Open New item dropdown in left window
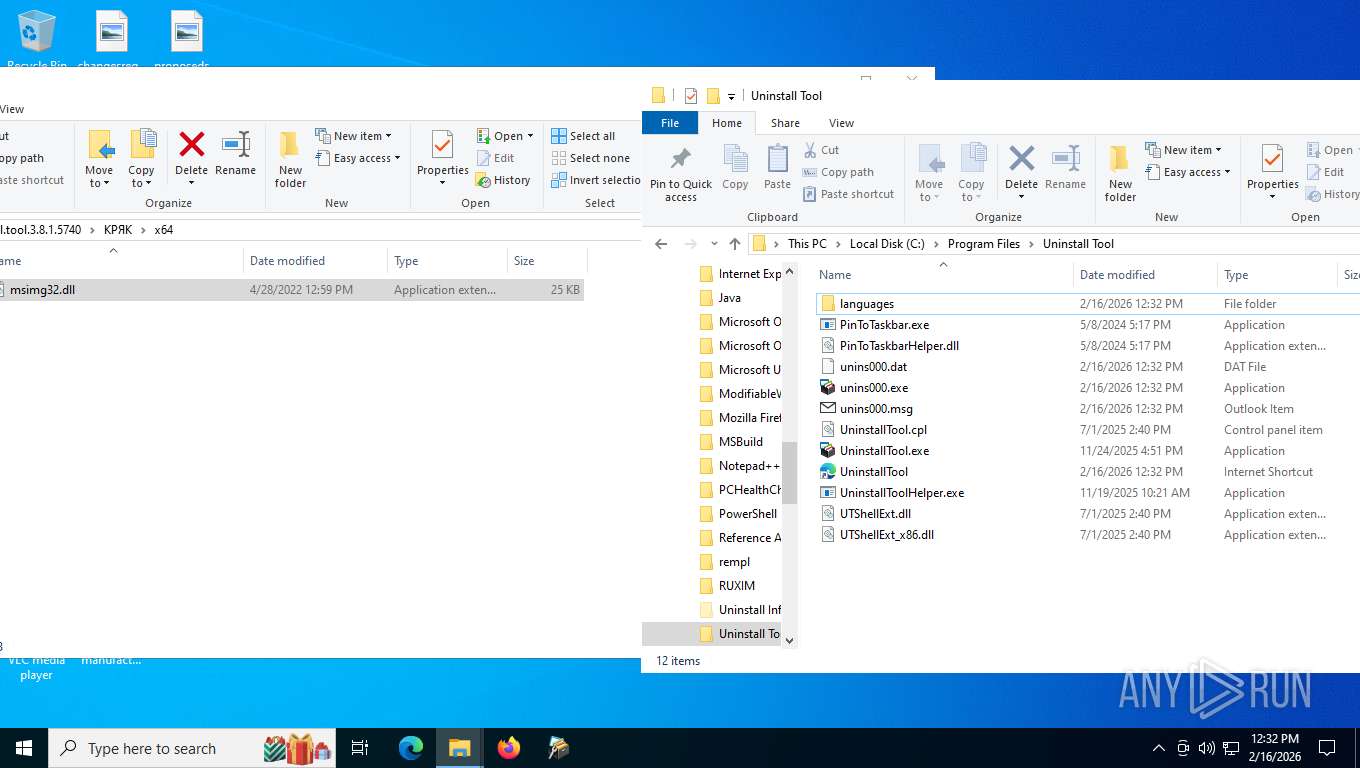Image resolution: width=1360 pixels, height=768 pixels. 353,136
